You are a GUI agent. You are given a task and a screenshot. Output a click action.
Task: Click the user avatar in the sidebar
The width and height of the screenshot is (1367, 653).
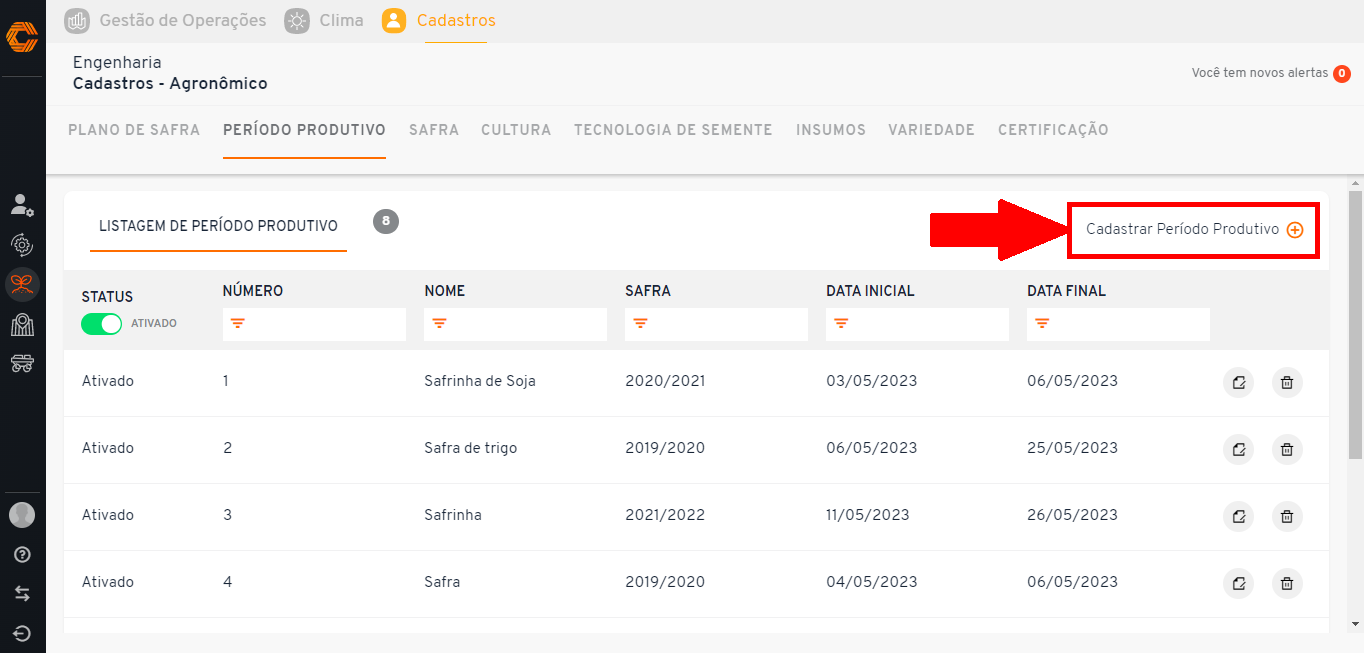[22, 515]
